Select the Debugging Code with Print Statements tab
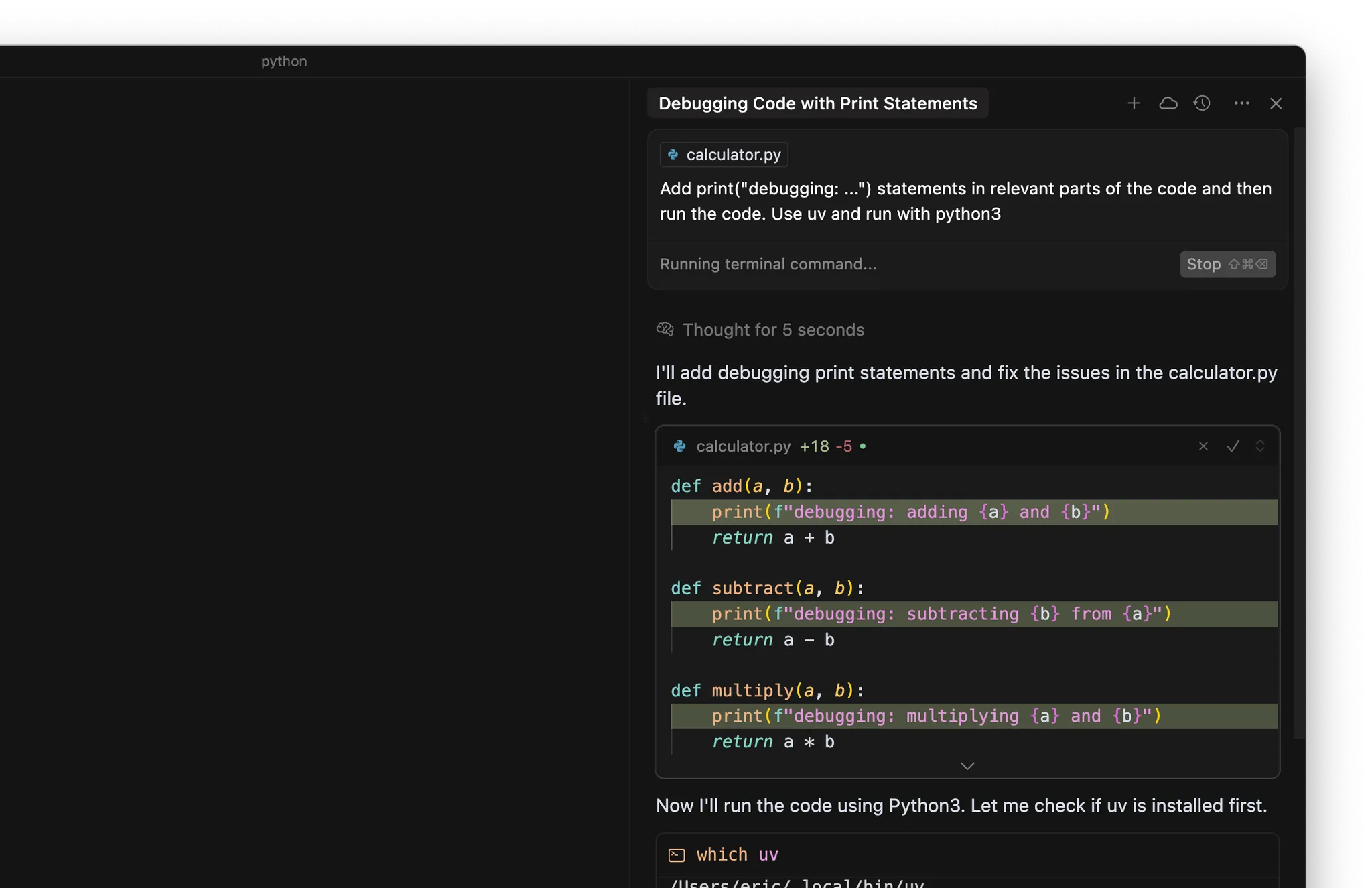Screen dimensions: 1372x888 tap(818, 103)
